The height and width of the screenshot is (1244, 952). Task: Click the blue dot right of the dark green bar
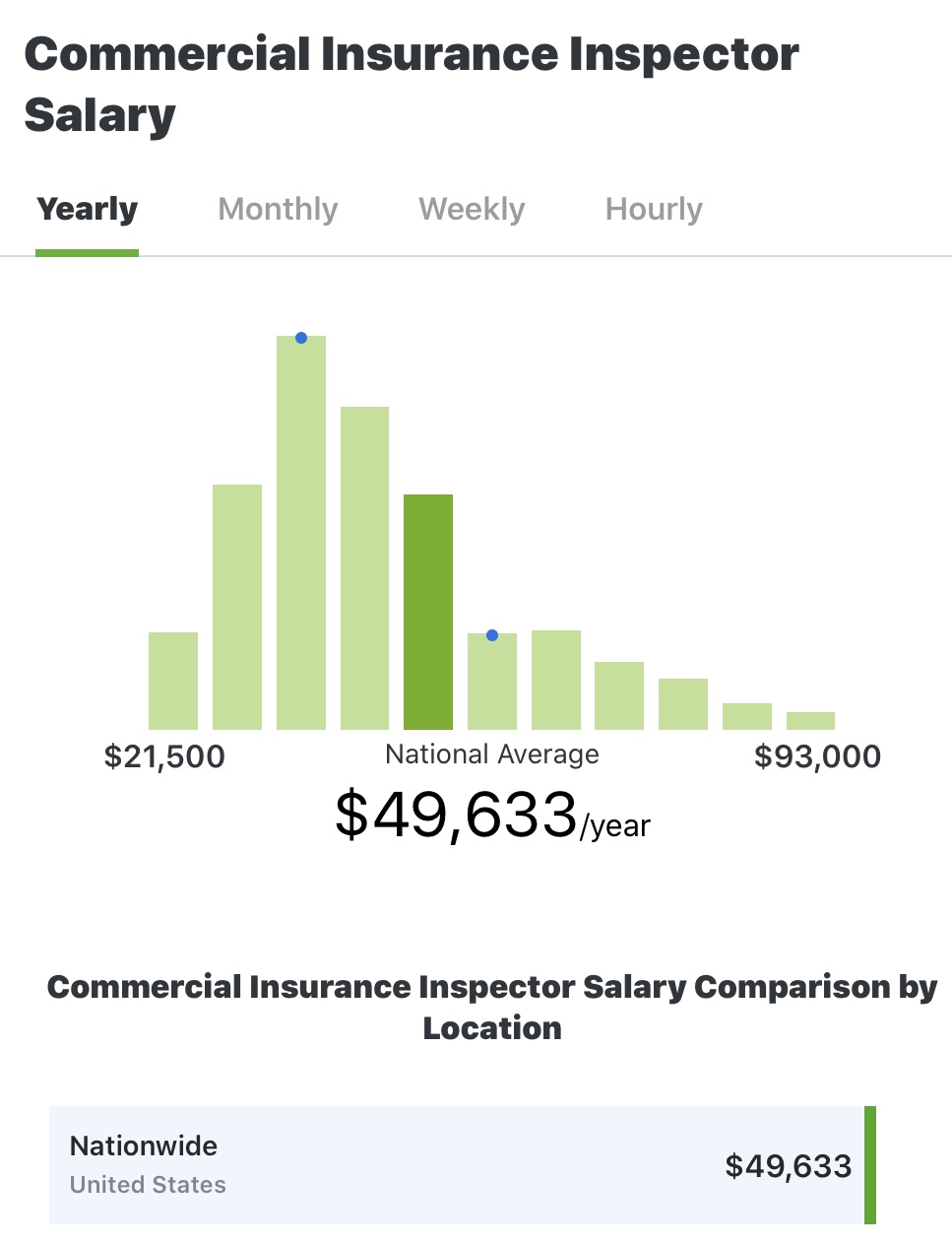click(x=492, y=635)
